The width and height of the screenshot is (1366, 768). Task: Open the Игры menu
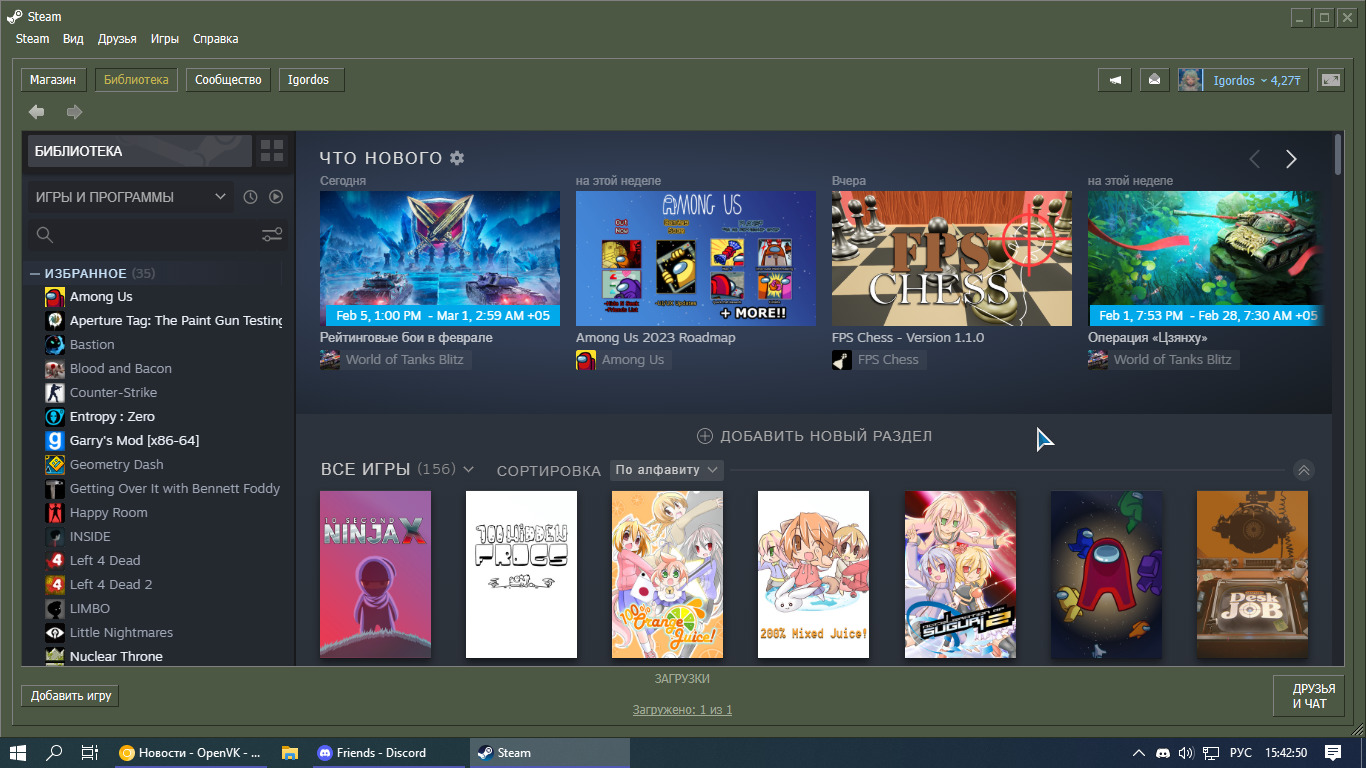tap(165, 39)
